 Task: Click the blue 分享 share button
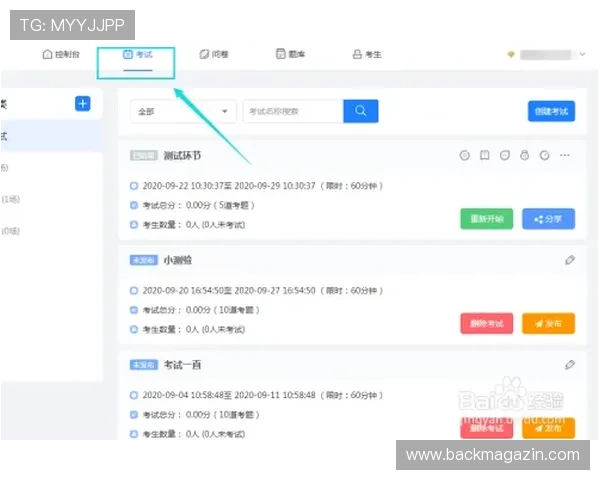point(548,219)
